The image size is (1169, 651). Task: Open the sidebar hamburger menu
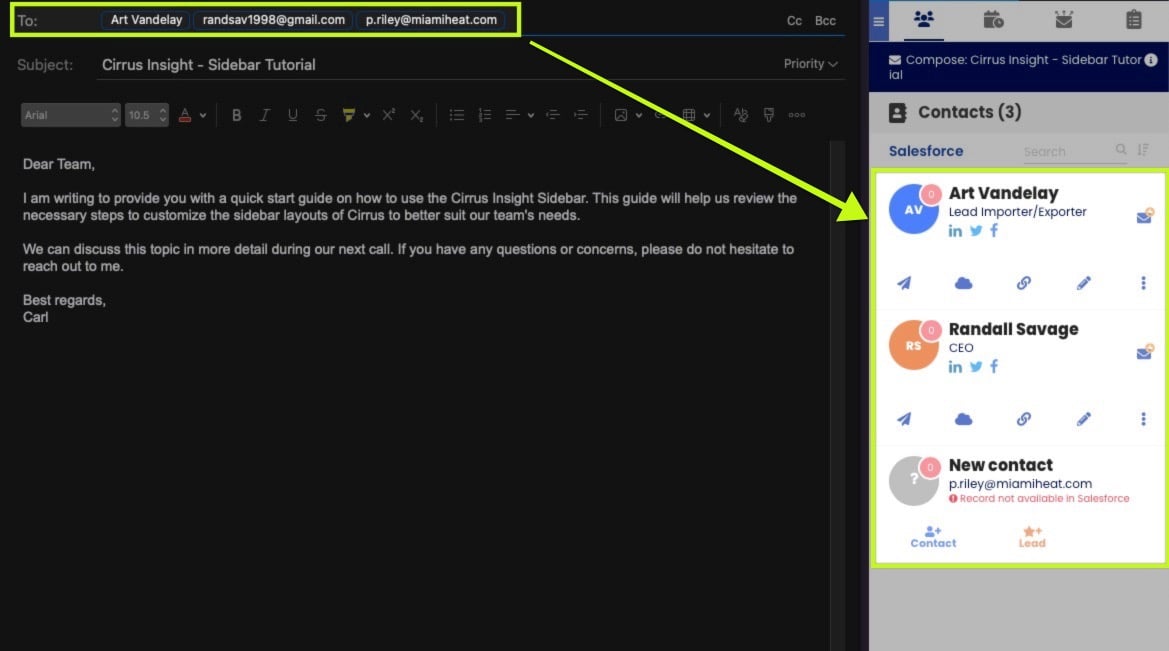pos(879,21)
